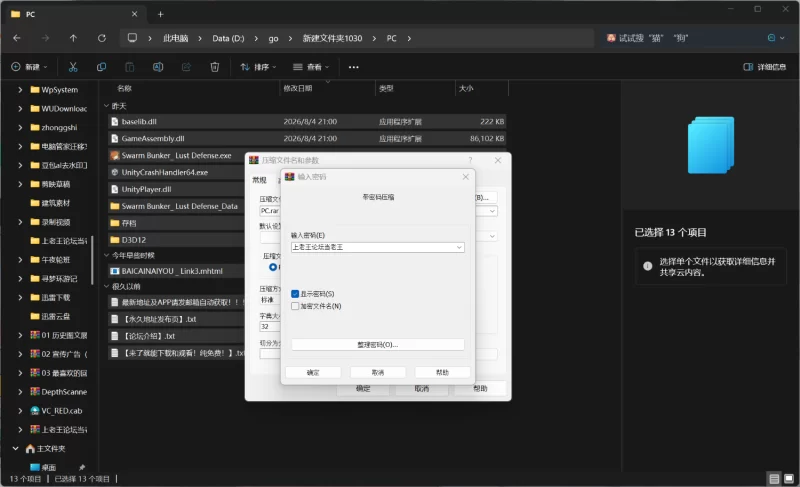
Task: Uncheck the 显示密码(S) checkbox
Action: pos(295,294)
